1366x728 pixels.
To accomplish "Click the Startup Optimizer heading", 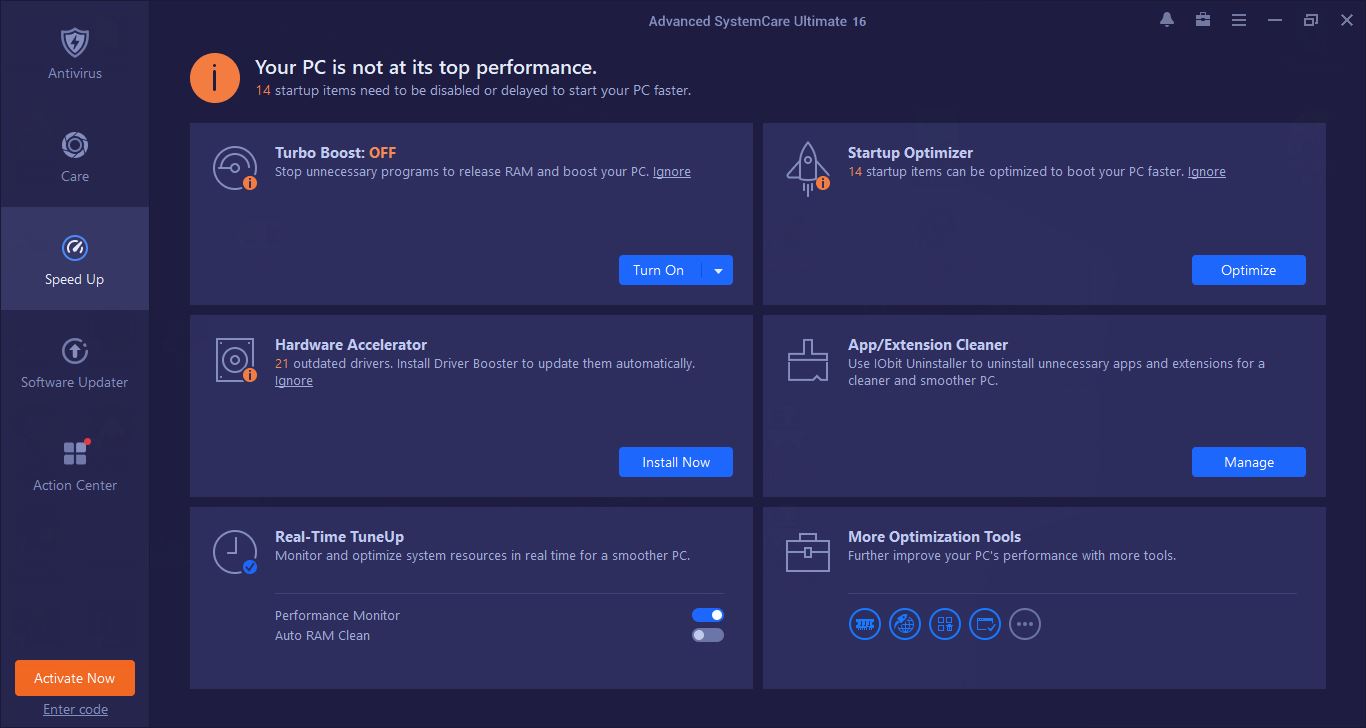I will pyautogui.click(x=910, y=153).
